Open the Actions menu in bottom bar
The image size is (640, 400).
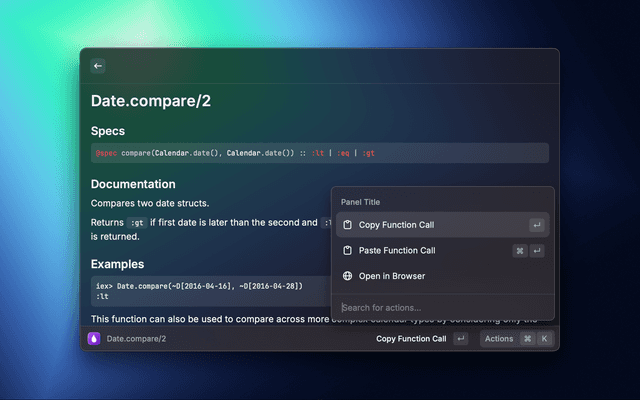click(x=499, y=339)
